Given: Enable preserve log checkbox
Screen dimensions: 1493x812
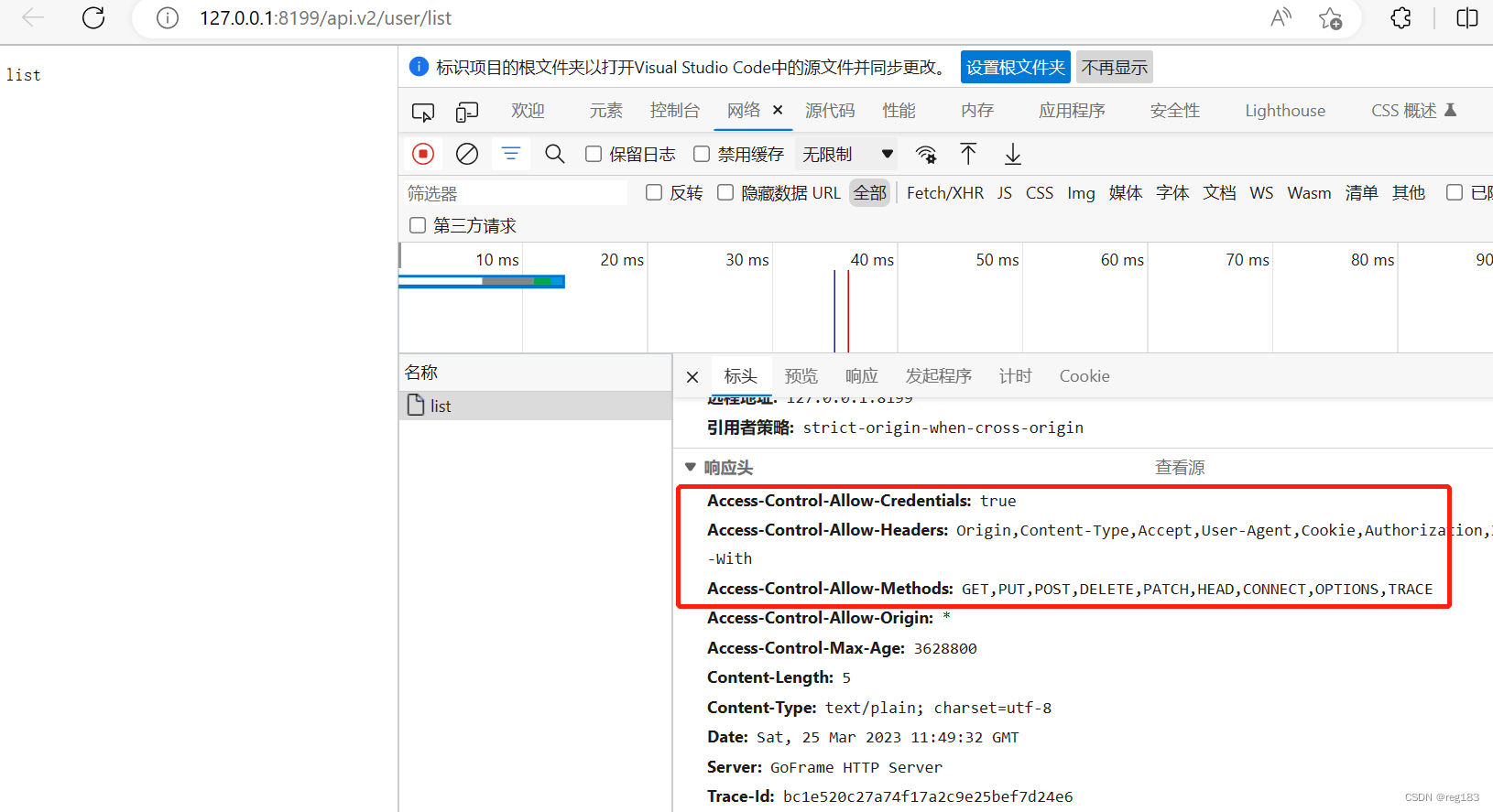Looking at the screenshot, I should 594,154.
